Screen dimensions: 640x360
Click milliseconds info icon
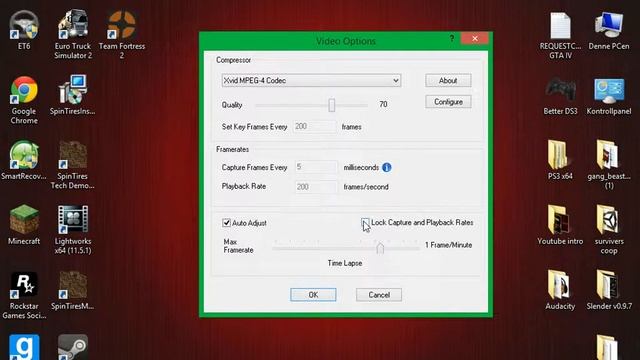pos(387,167)
